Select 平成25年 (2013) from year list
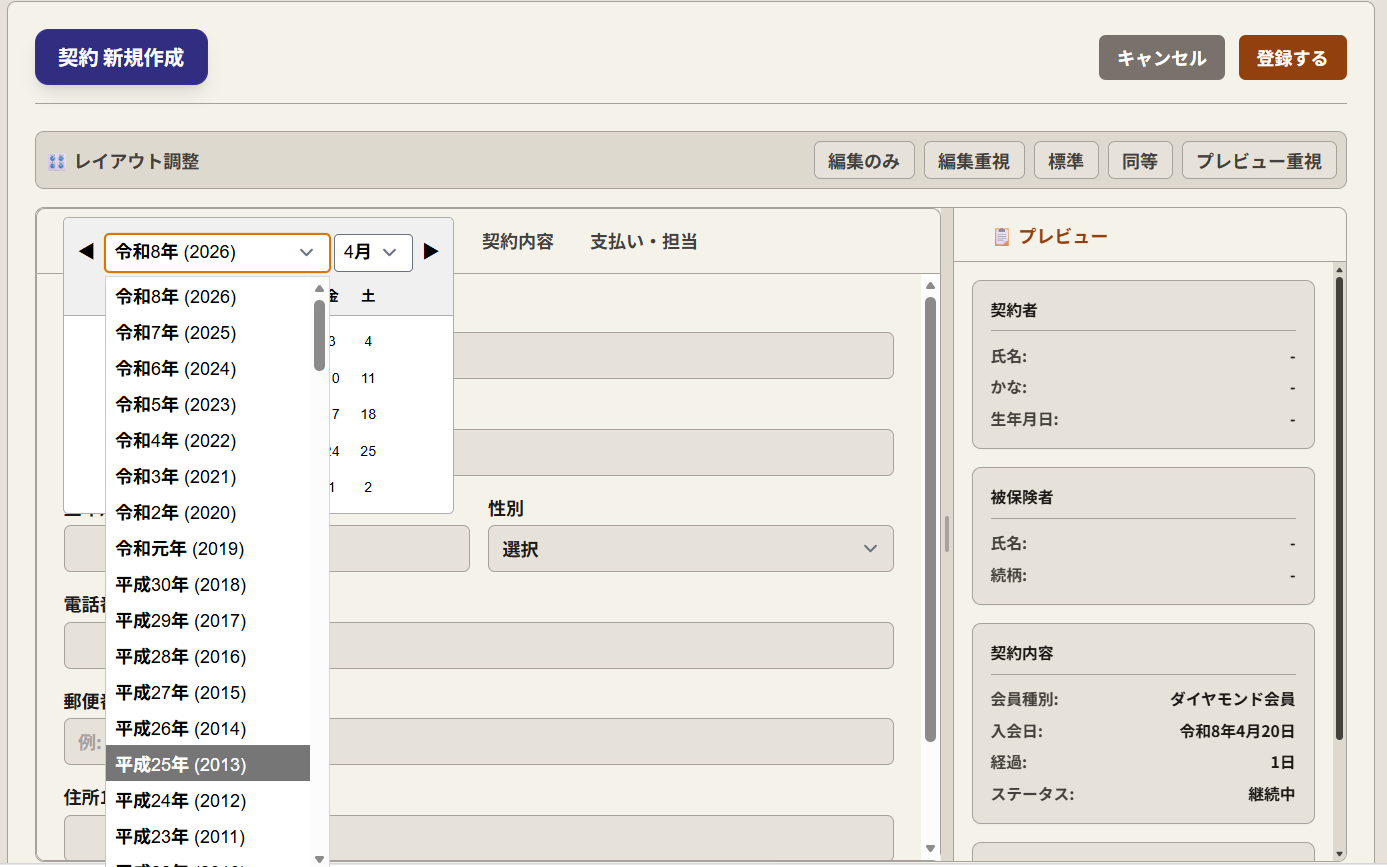The image size is (1387, 867). 208,765
